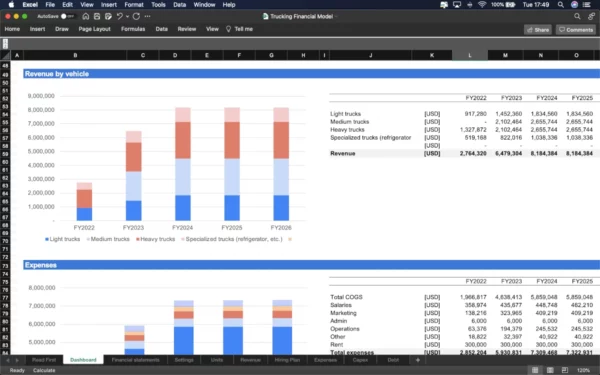Open the Window menu in menu bar
Viewport: 600px width, 375px height.
tap(204, 5)
